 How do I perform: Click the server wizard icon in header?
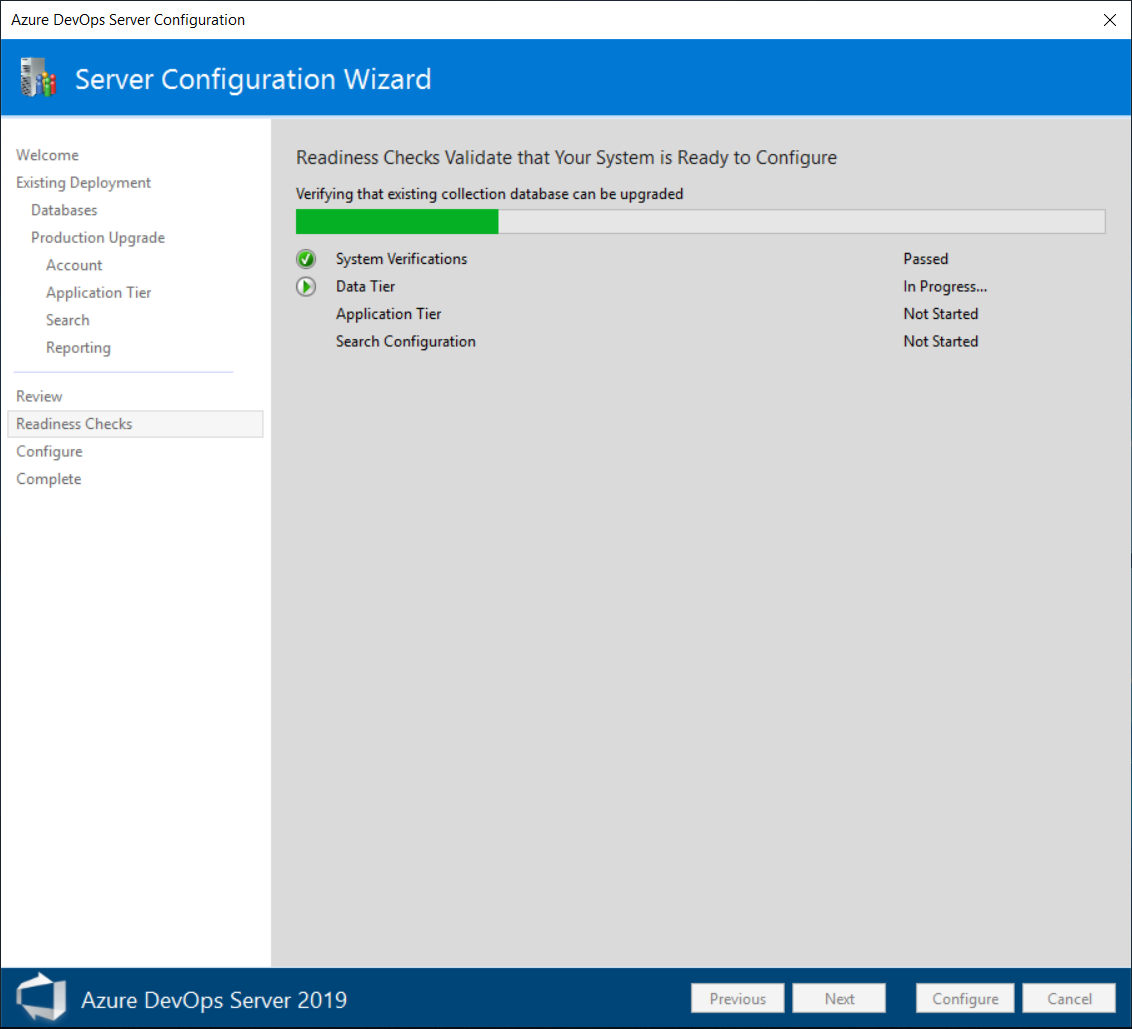click(x=38, y=77)
